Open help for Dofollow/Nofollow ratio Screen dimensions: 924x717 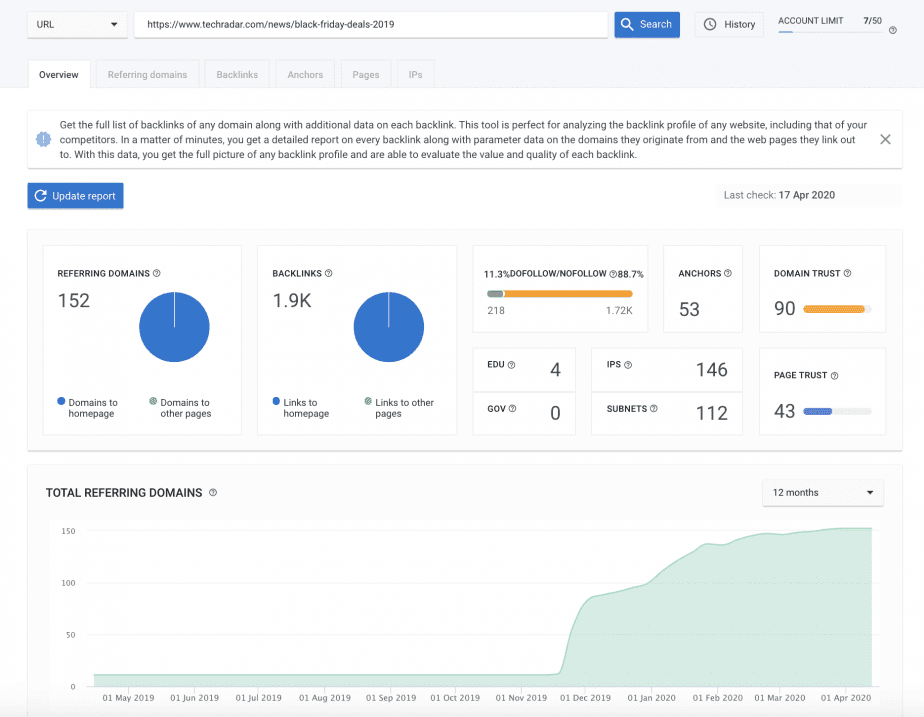(613, 274)
